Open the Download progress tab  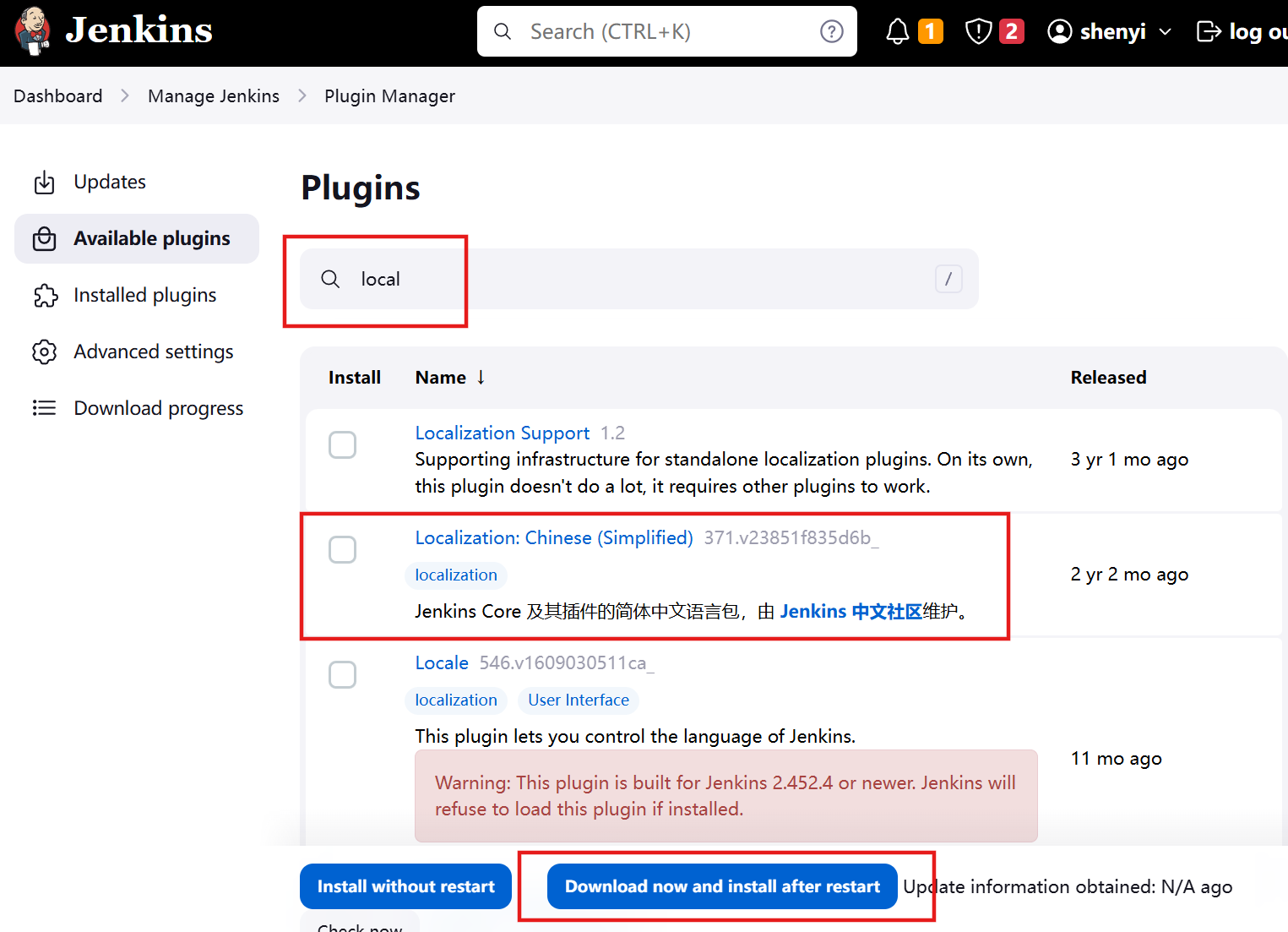click(137, 408)
